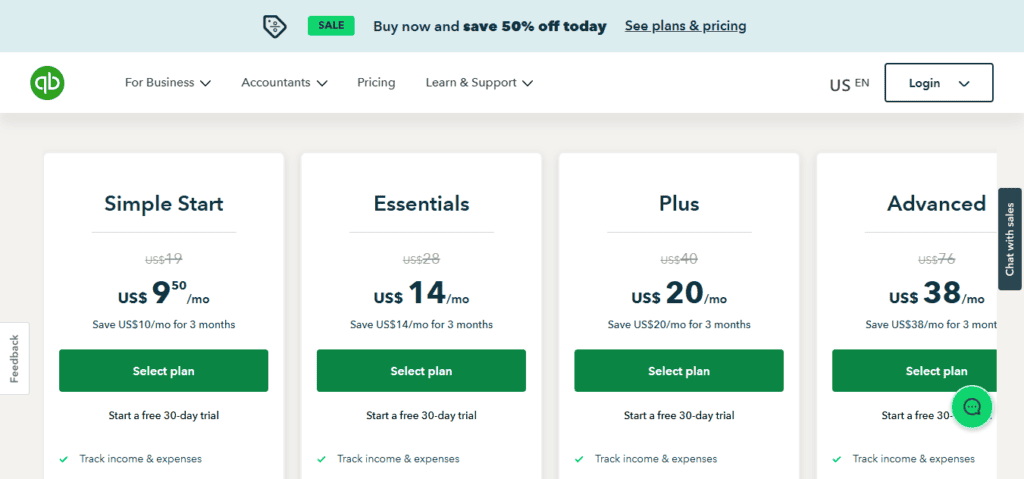Go to the Pricing page
The height and width of the screenshot is (479, 1024).
[376, 83]
